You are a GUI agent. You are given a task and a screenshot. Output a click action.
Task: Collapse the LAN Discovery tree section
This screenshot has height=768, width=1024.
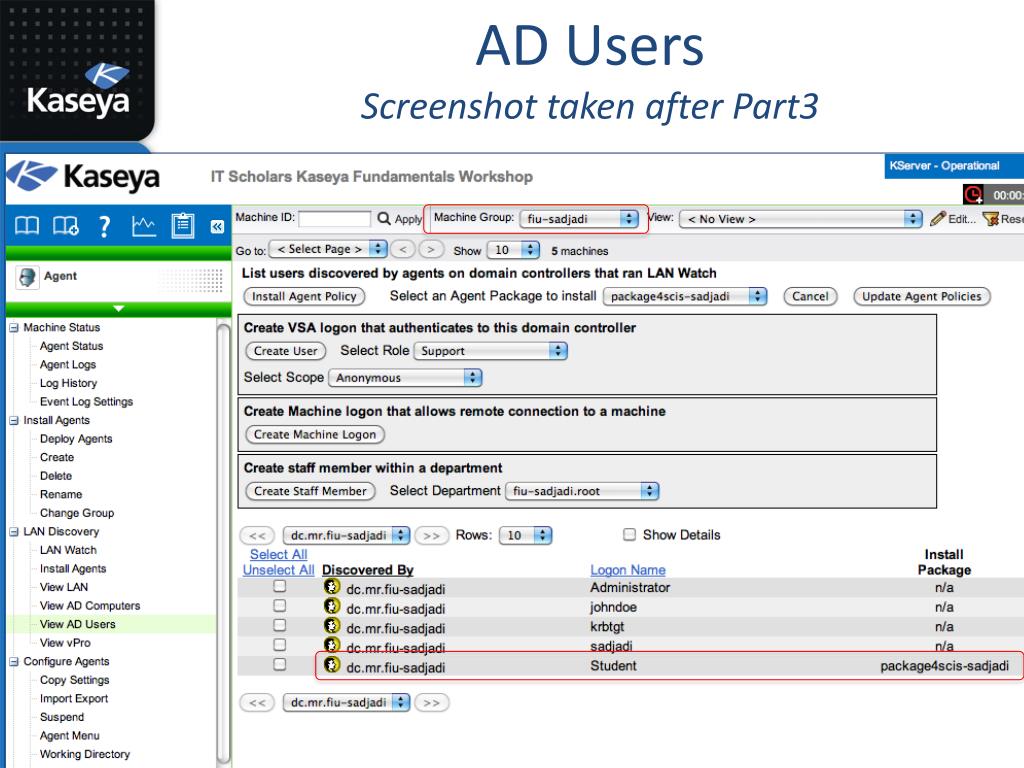pyautogui.click(x=14, y=532)
